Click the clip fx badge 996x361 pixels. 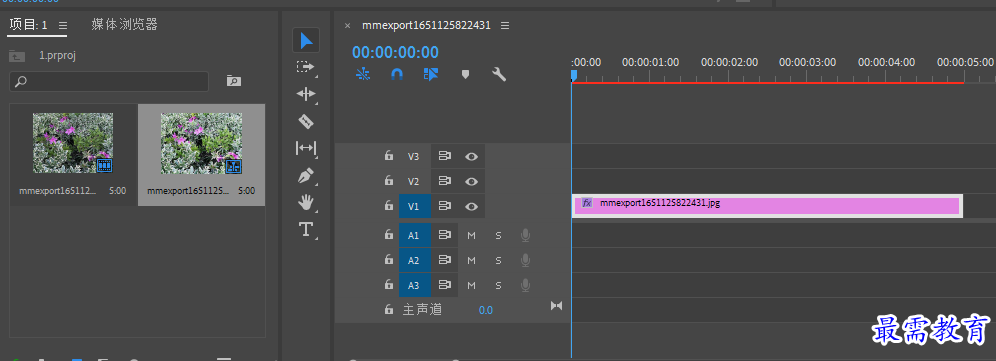pyautogui.click(x=587, y=203)
